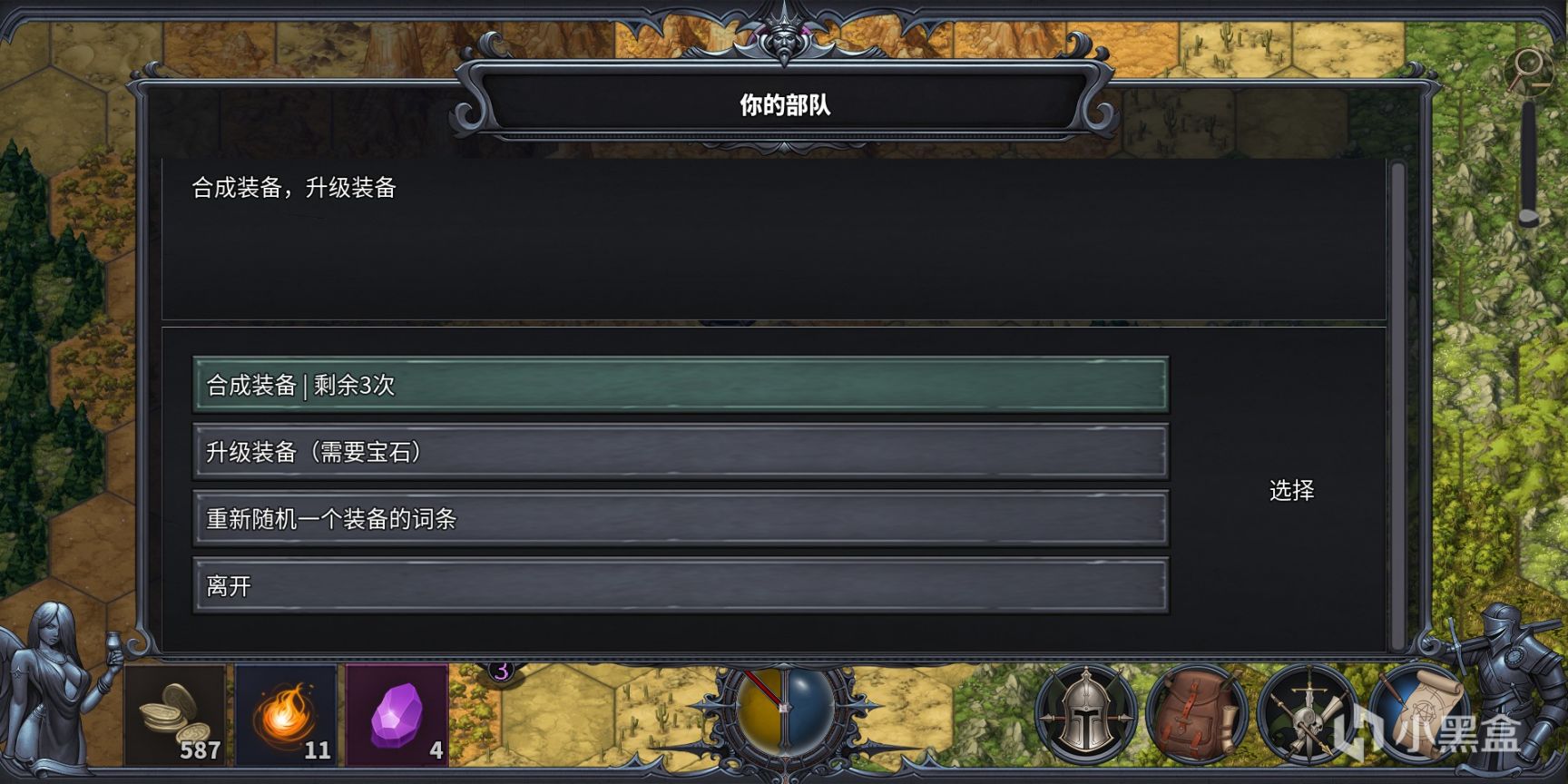Click the 选择 confirm button
Screen dimensions: 1568x784
[1291, 491]
